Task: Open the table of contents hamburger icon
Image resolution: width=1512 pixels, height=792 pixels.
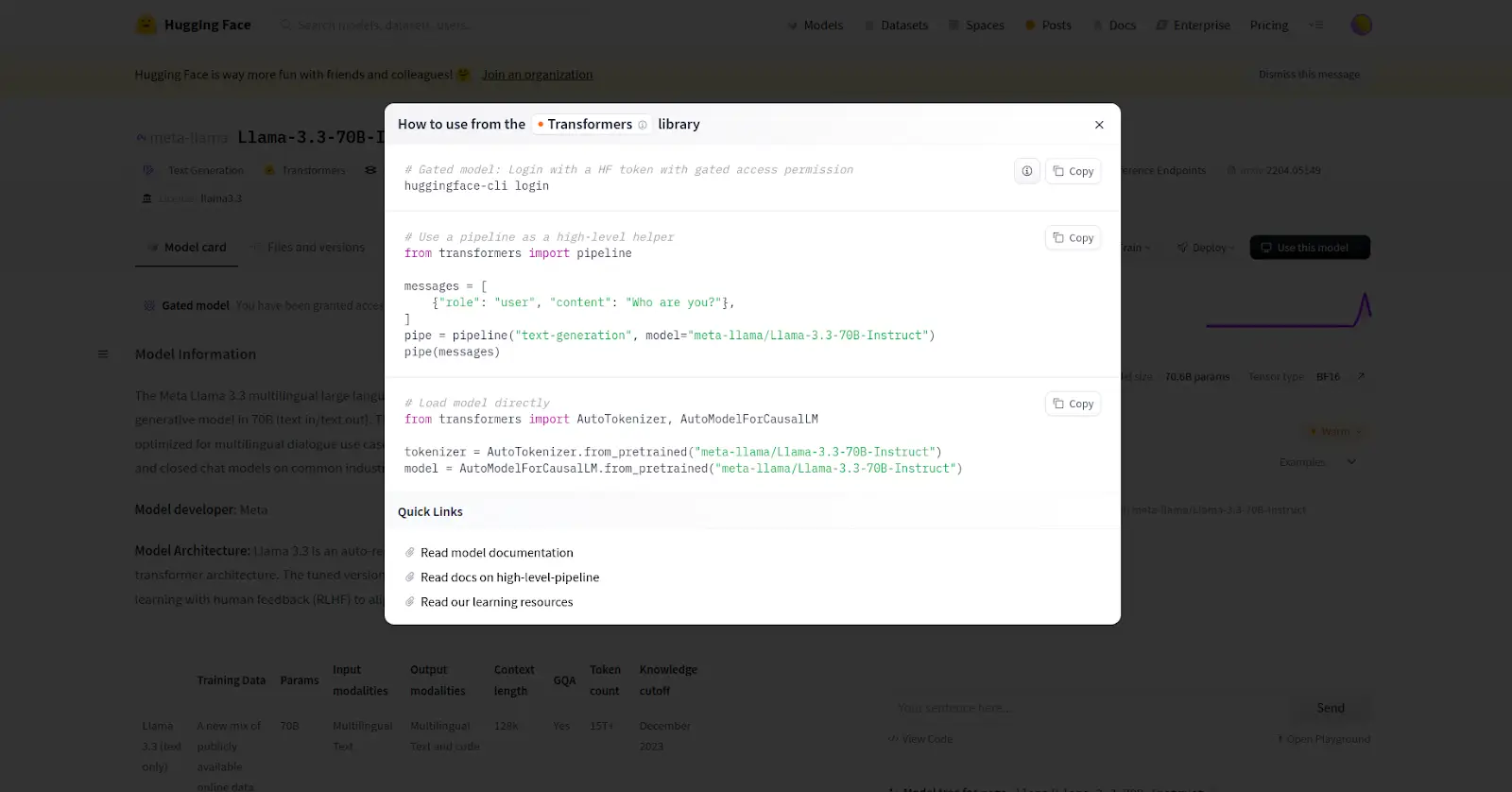Action: pyautogui.click(x=103, y=354)
